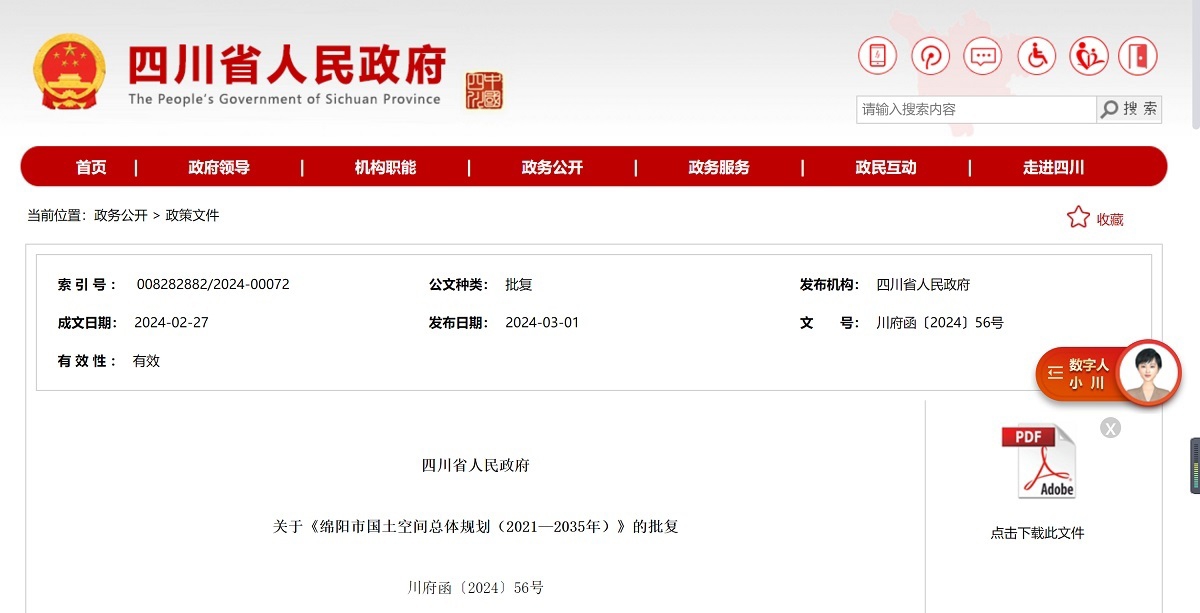Image resolution: width=1200 pixels, height=613 pixels.
Task: Close the digital assistant with X button
Action: tap(1110, 428)
